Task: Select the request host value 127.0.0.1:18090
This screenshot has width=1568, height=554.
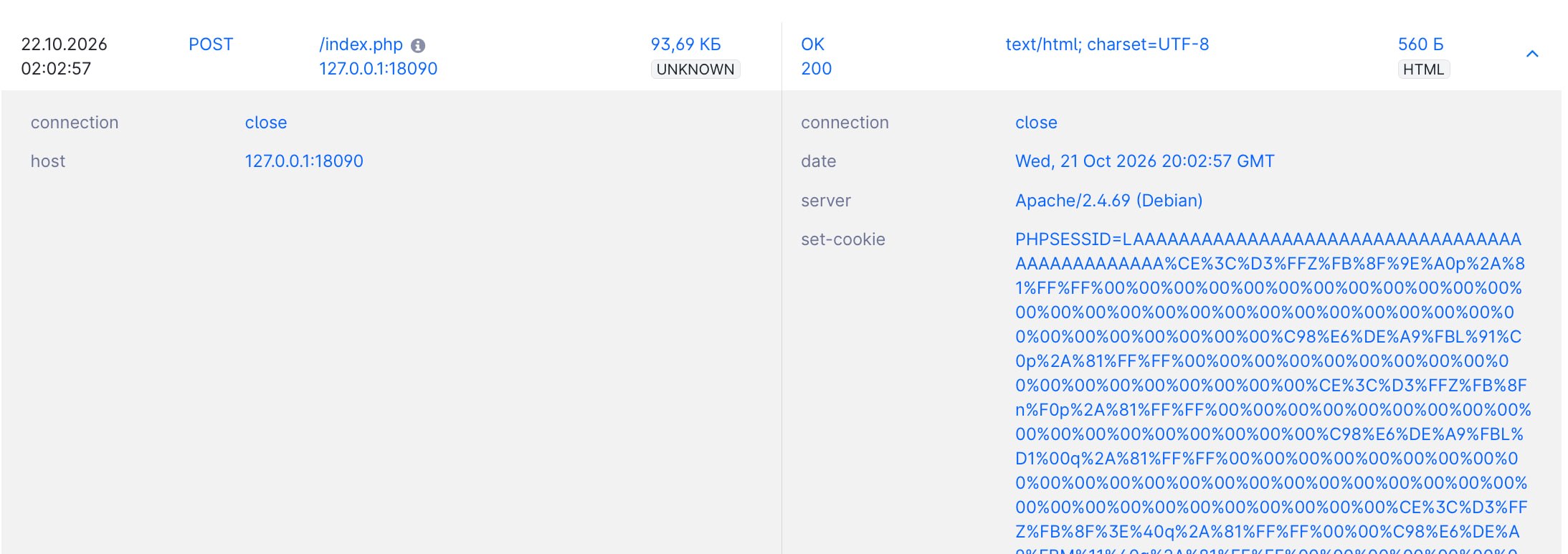Action: tap(304, 161)
